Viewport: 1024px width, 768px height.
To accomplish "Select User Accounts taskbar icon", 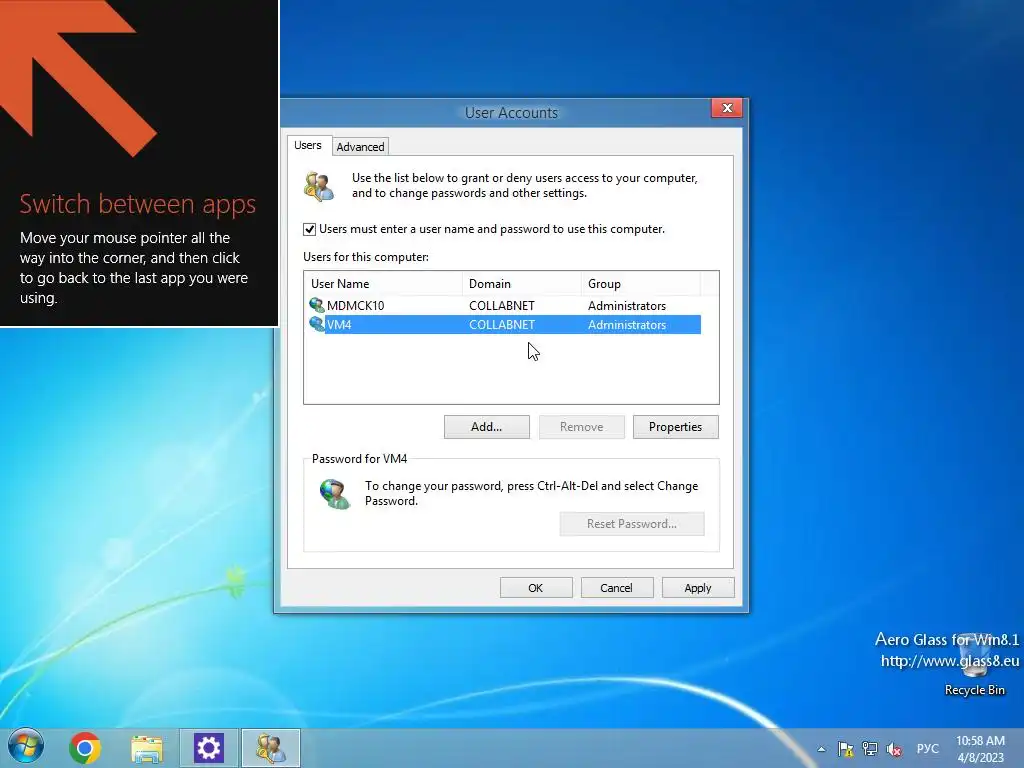I will tap(270, 748).
